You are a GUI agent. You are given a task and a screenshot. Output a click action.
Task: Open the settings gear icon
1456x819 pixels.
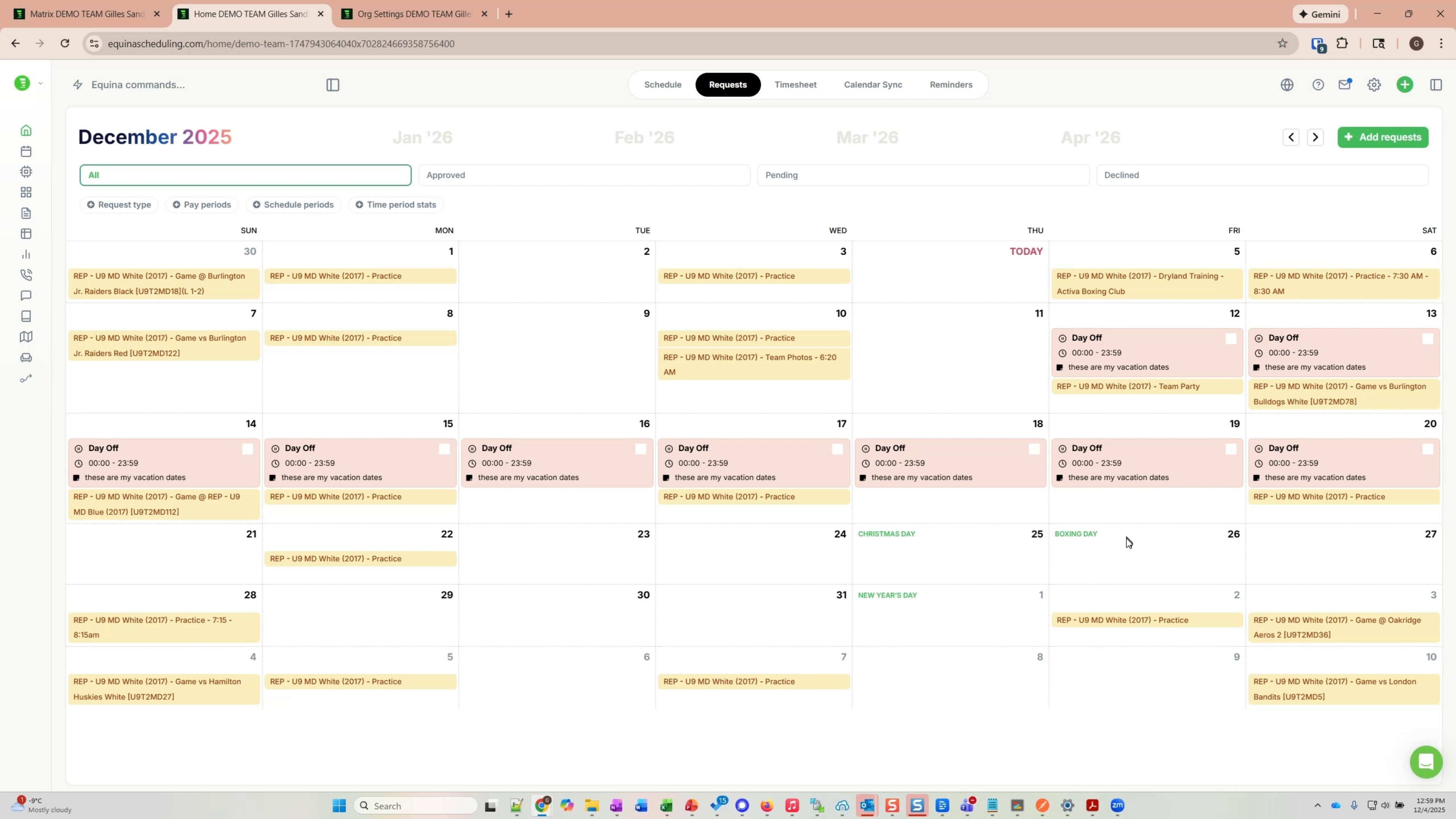pos(1373,84)
